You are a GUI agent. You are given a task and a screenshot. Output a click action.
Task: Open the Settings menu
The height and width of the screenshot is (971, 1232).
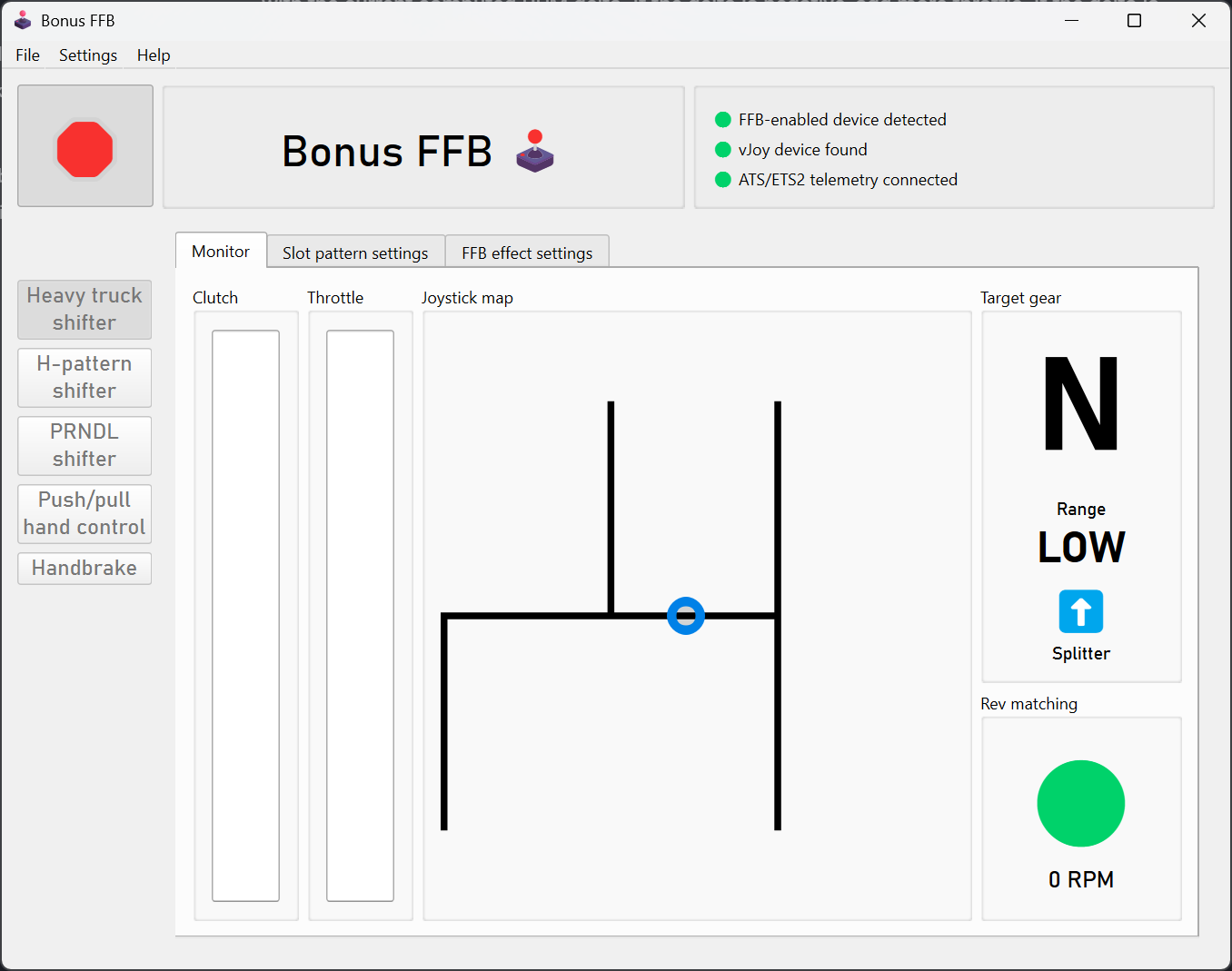[x=88, y=55]
